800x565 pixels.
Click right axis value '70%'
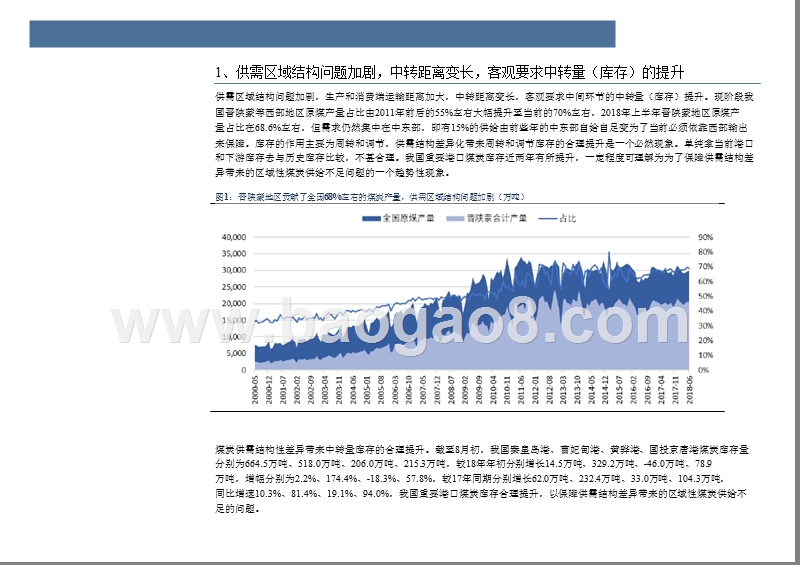coord(706,267)
